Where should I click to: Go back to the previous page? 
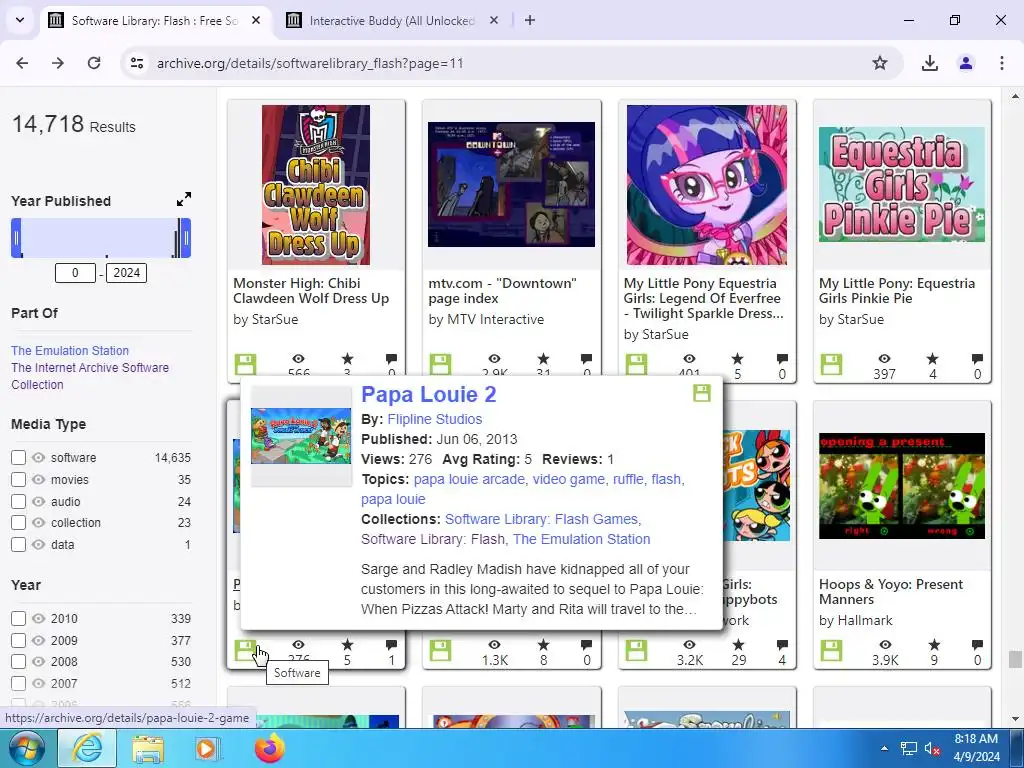(22, 63)
